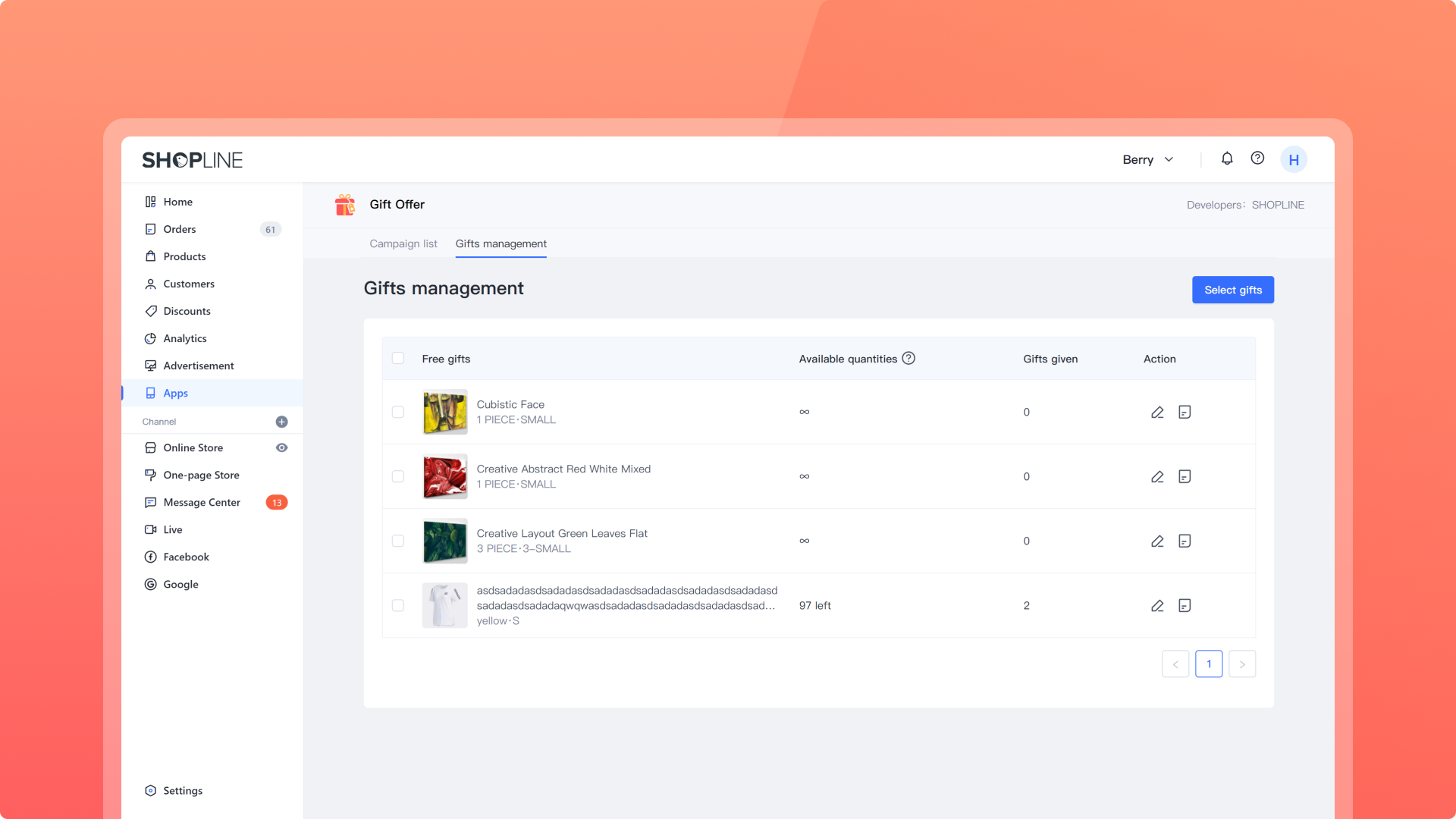This screenshot has width=1456, height=819.
Task: Click the Gift Offer app icon
Action: click(x=345, y=205)
